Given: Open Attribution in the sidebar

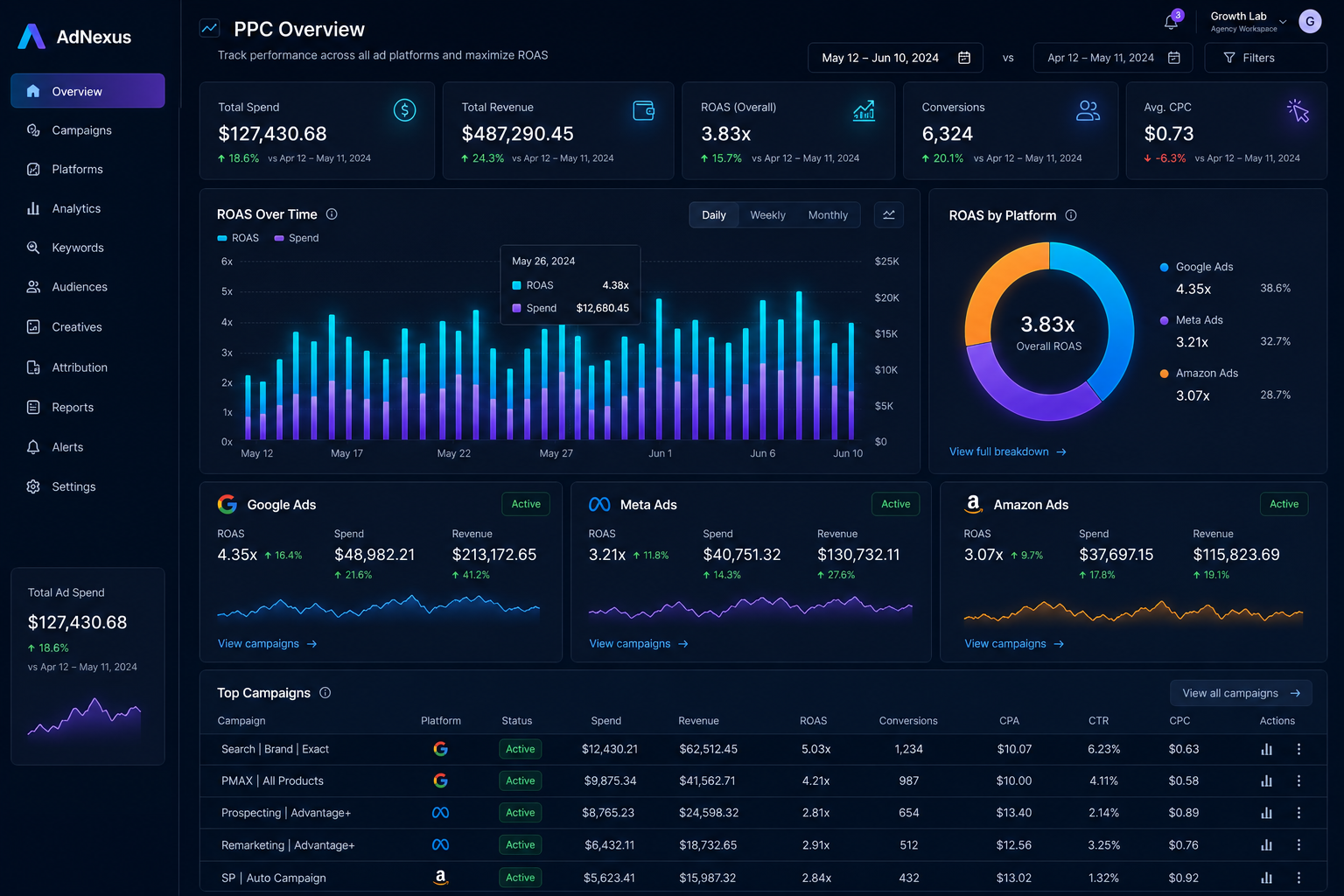Looking at the screenshot, I should (87, 367).
